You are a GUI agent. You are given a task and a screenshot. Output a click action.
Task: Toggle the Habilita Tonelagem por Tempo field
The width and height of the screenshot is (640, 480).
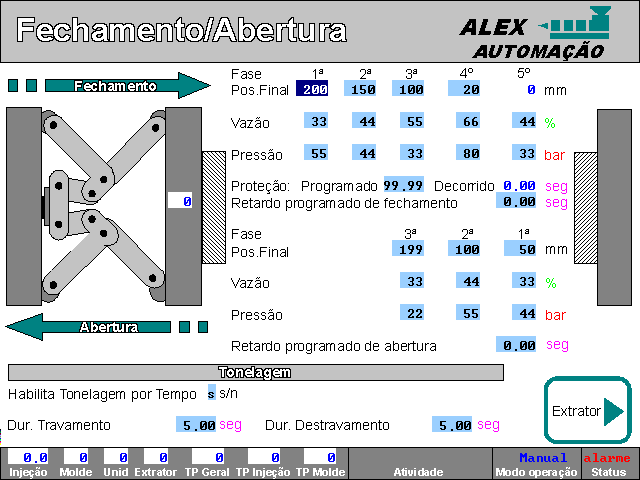coord(211,393)
